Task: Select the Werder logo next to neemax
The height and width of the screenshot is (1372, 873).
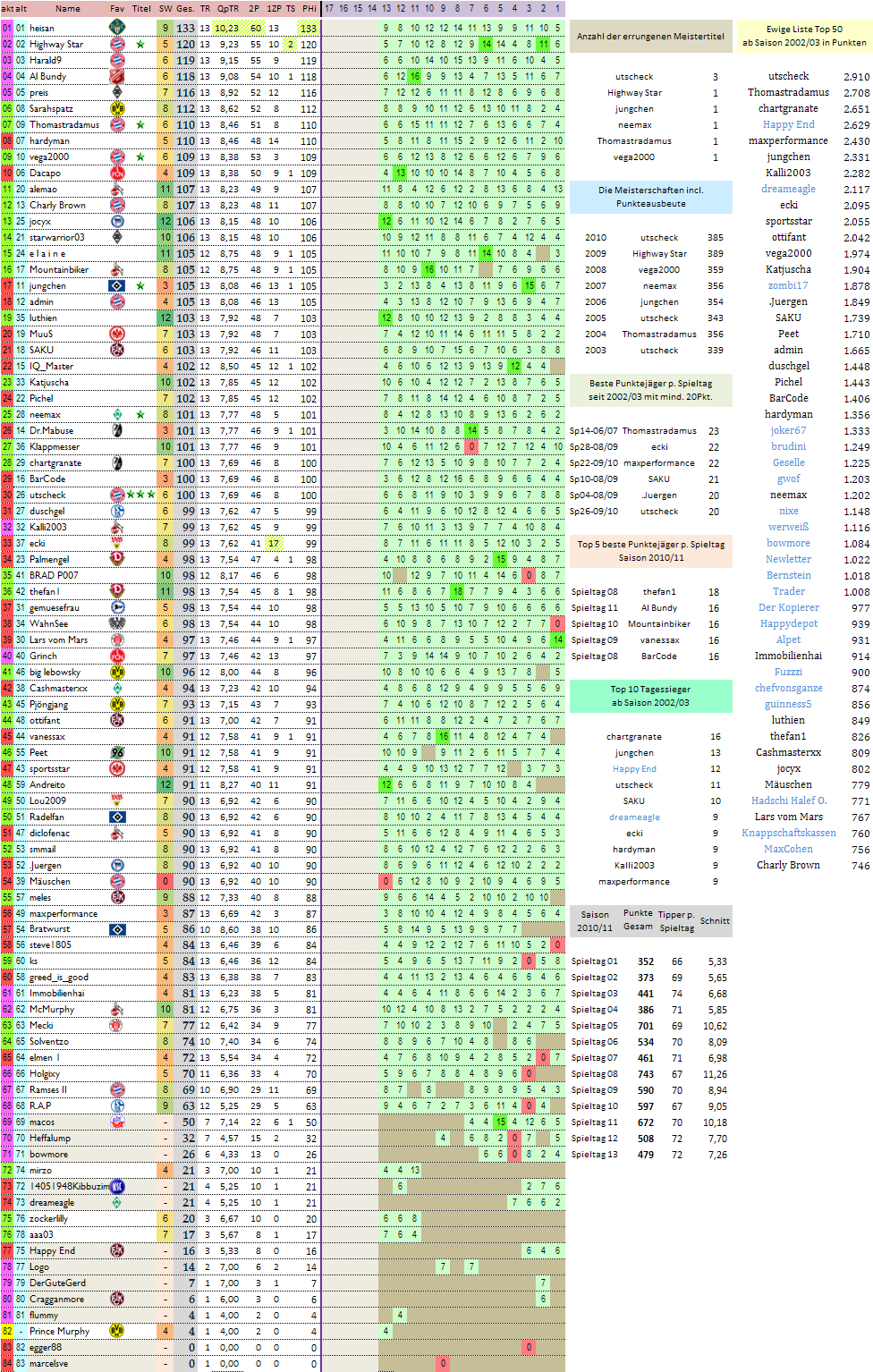Action: 116,414
